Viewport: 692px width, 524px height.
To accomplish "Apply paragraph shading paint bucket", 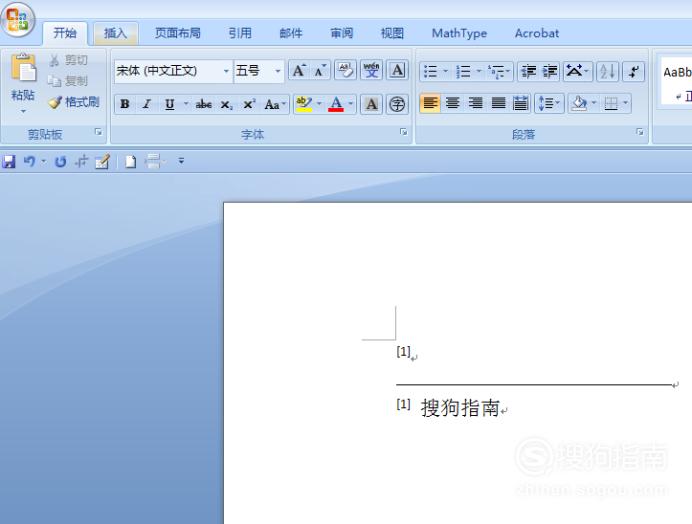I will (579, 104).
